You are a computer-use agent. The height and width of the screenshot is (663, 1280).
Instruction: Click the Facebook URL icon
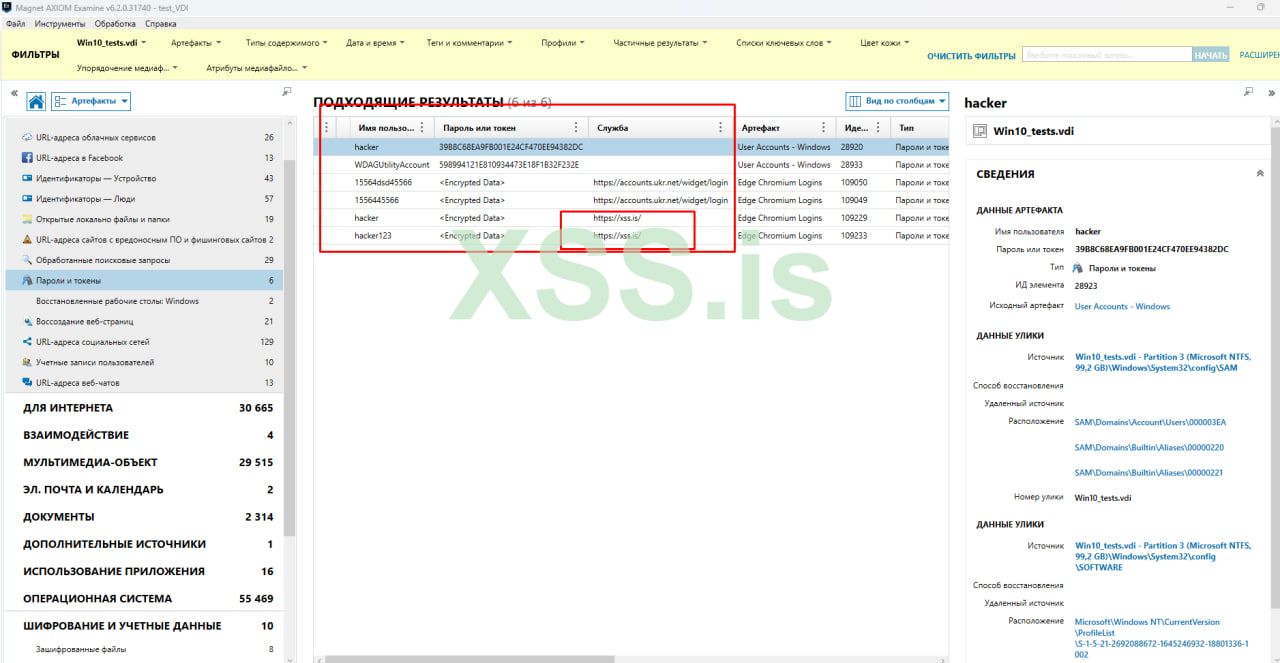click(x=27, y=158)
